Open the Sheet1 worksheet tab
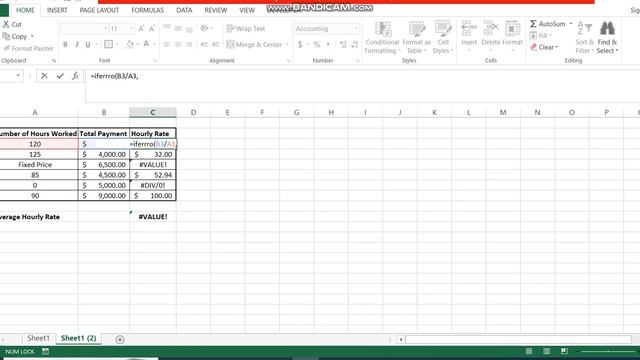This screenshot has height=360, width=640. tap(38, 338)
